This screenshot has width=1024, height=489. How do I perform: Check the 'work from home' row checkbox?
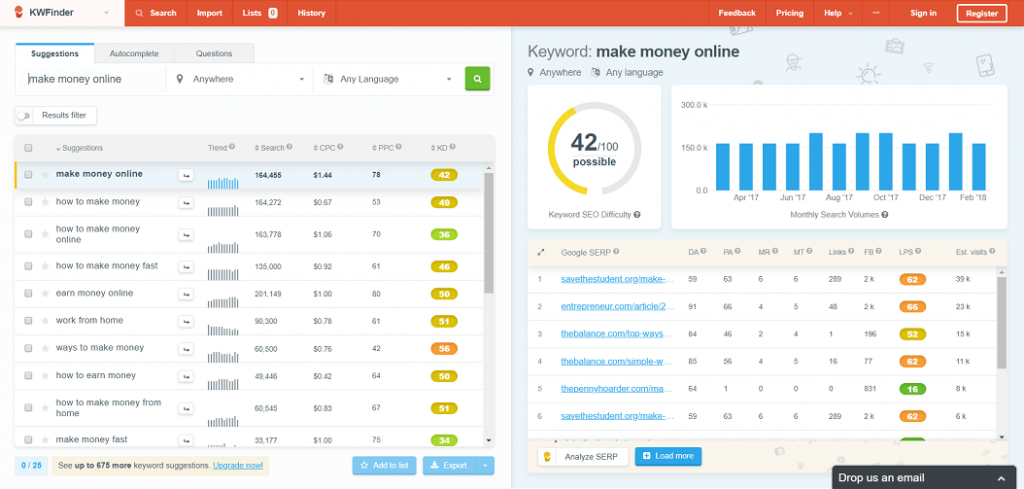(x=28, y=321)
